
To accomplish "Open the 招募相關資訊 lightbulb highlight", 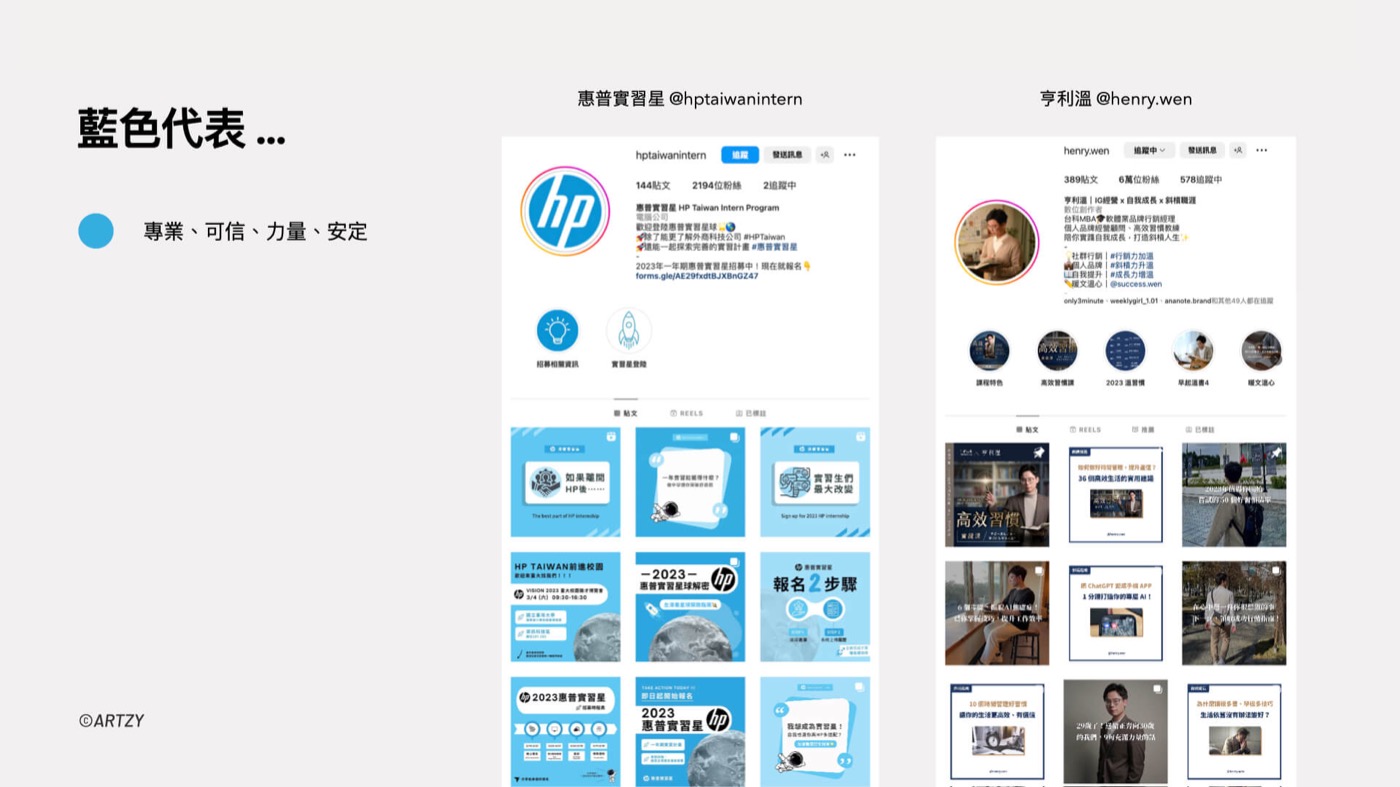I will tap(557, 330).
